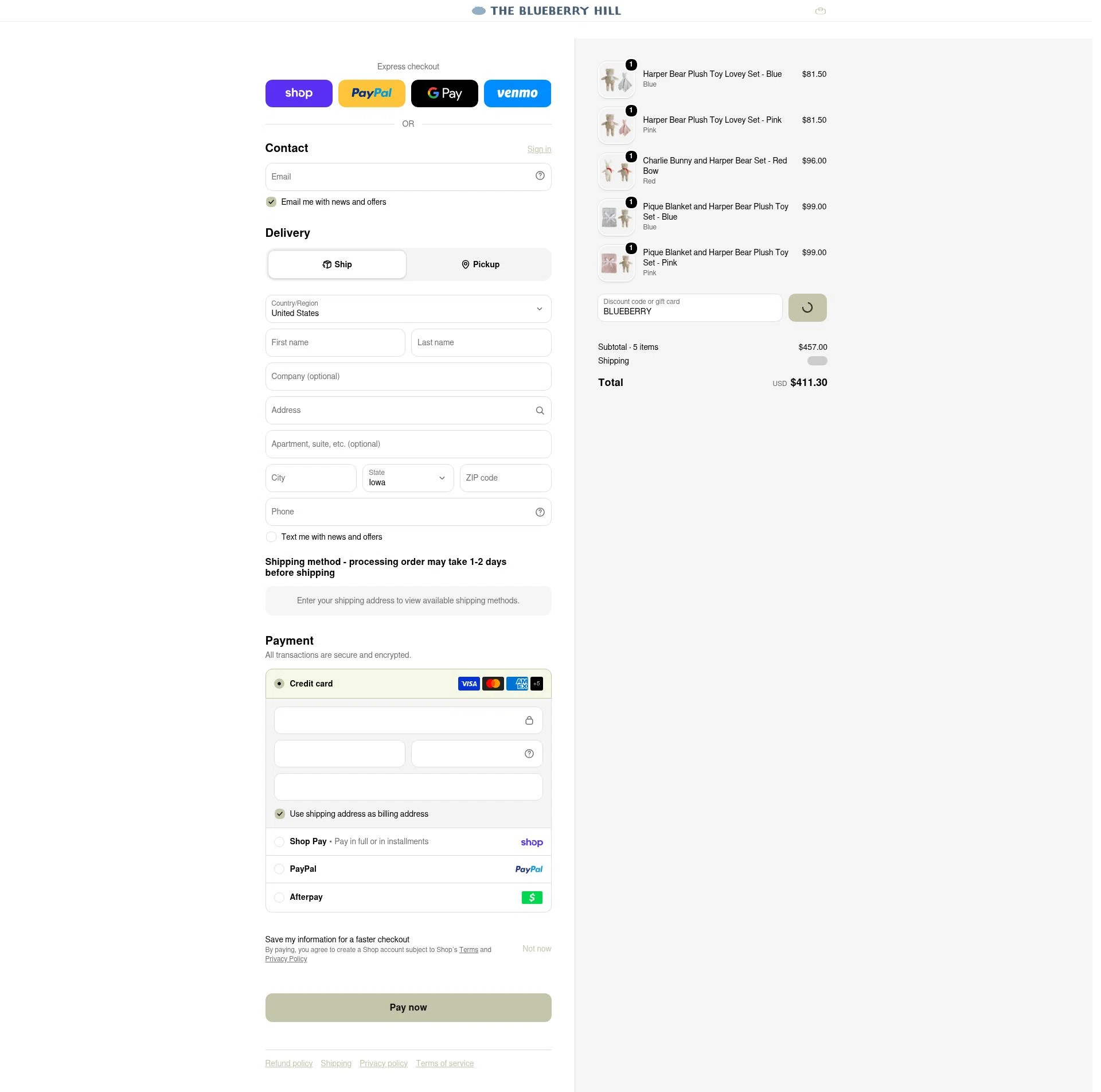The width and height of the screenshot is (1101, 1092).
Task: Click the card number lock icon
Action: [529, 720]
